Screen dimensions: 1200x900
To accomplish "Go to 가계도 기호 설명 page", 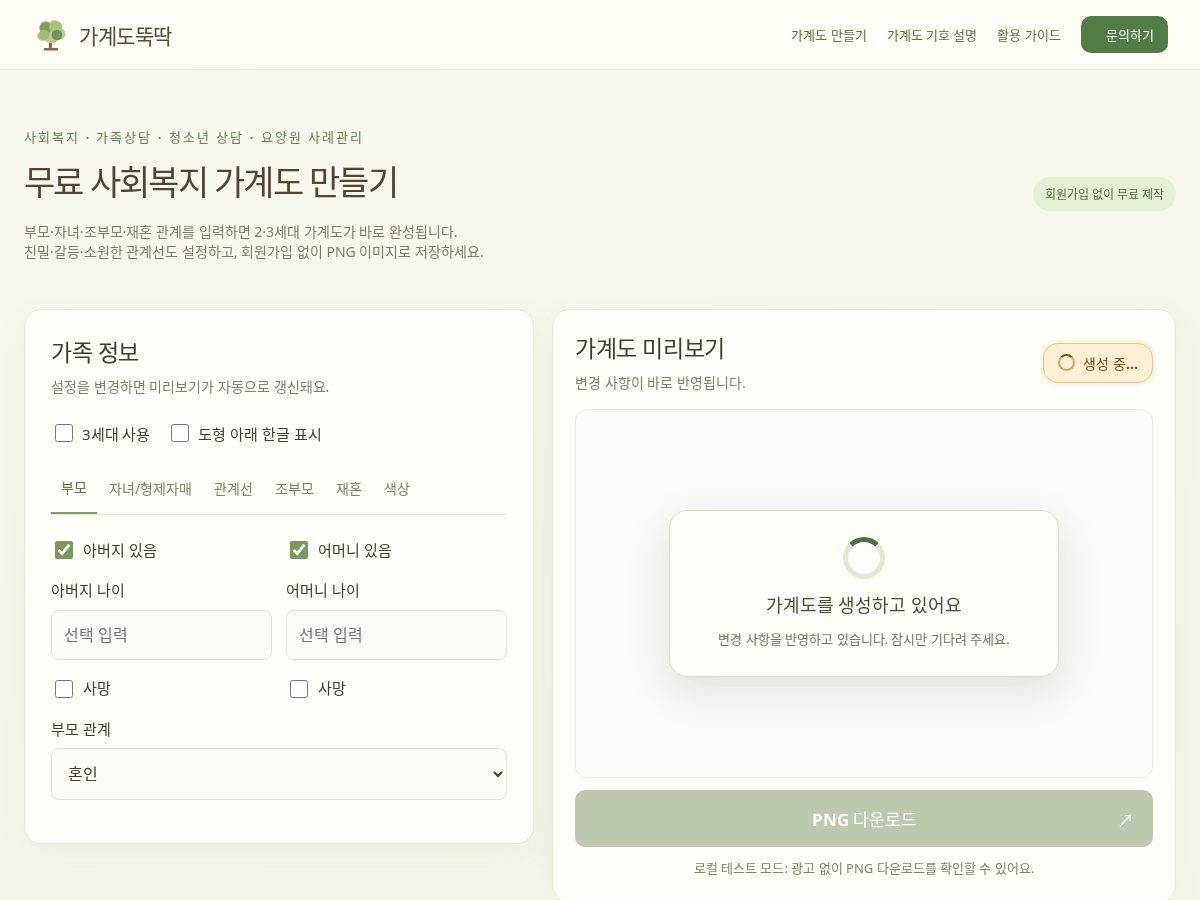I will pos(932,35).
